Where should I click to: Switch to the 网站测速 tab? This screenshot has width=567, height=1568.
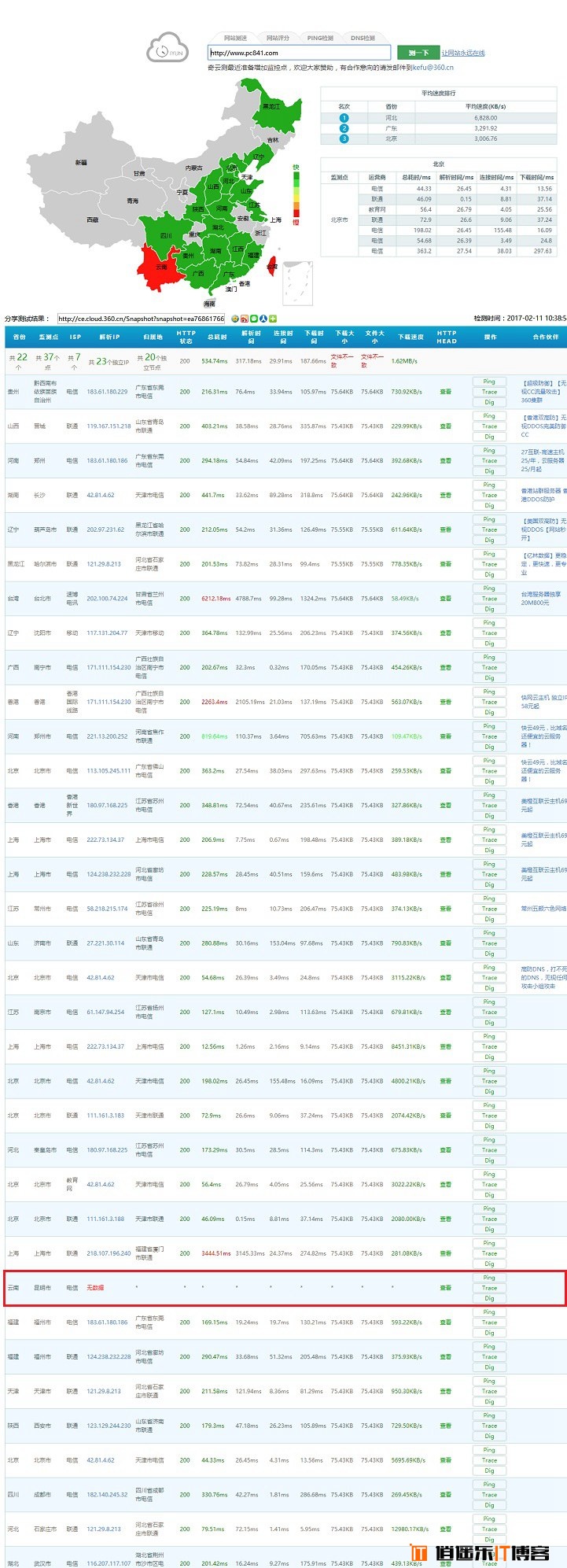pyautogui.click(x=235, y=38)
